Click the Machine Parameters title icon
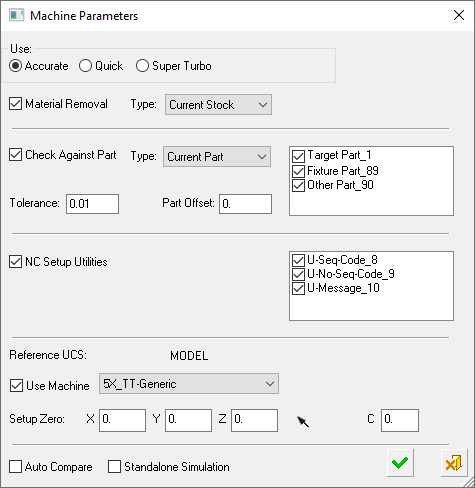Screen dimensions: 475x488 (x=16, y=16)
